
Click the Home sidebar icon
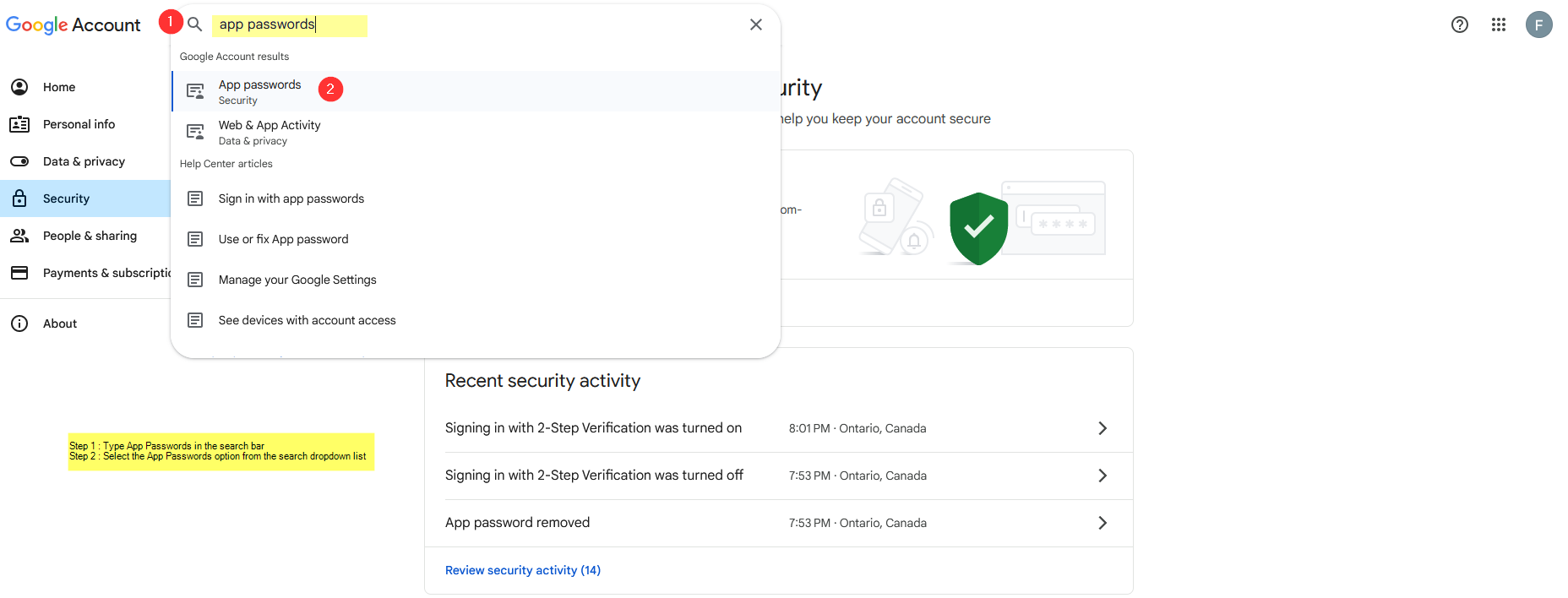19,87
